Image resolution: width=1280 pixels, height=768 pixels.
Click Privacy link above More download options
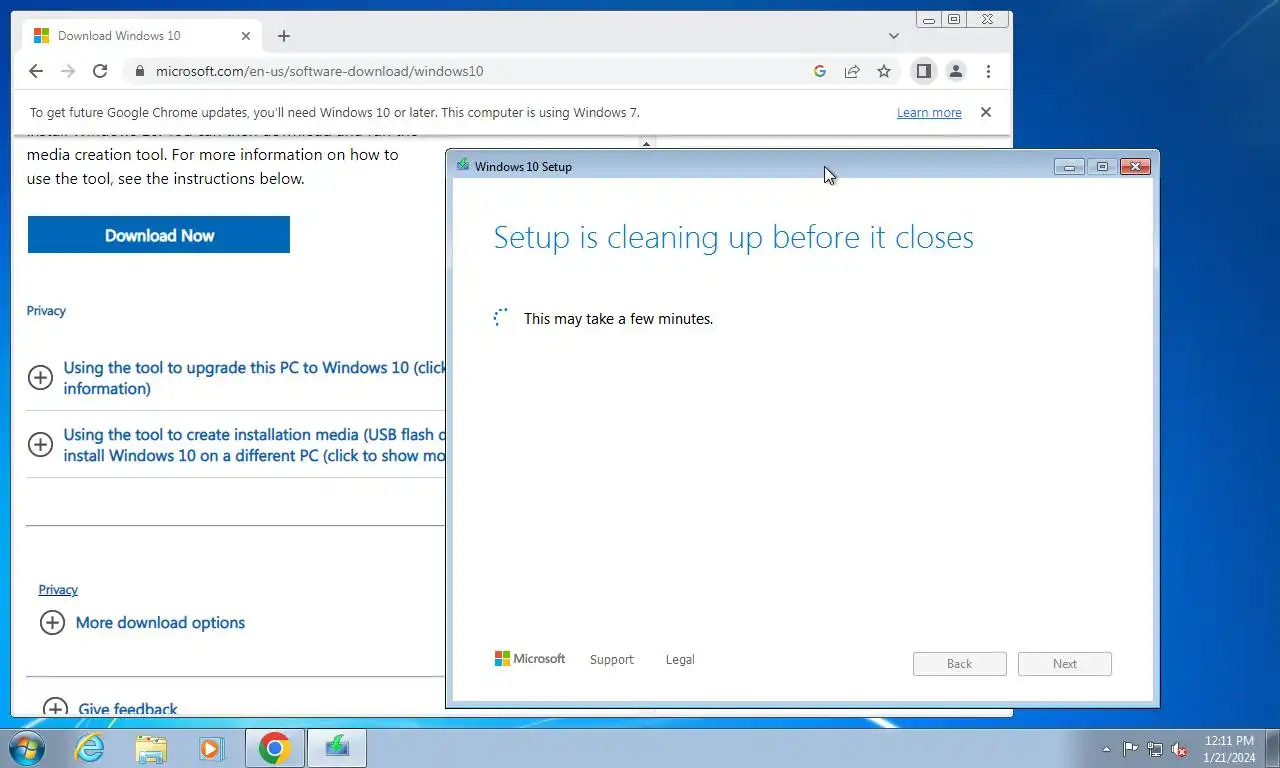pyautogui.click(x=58, y=590)
